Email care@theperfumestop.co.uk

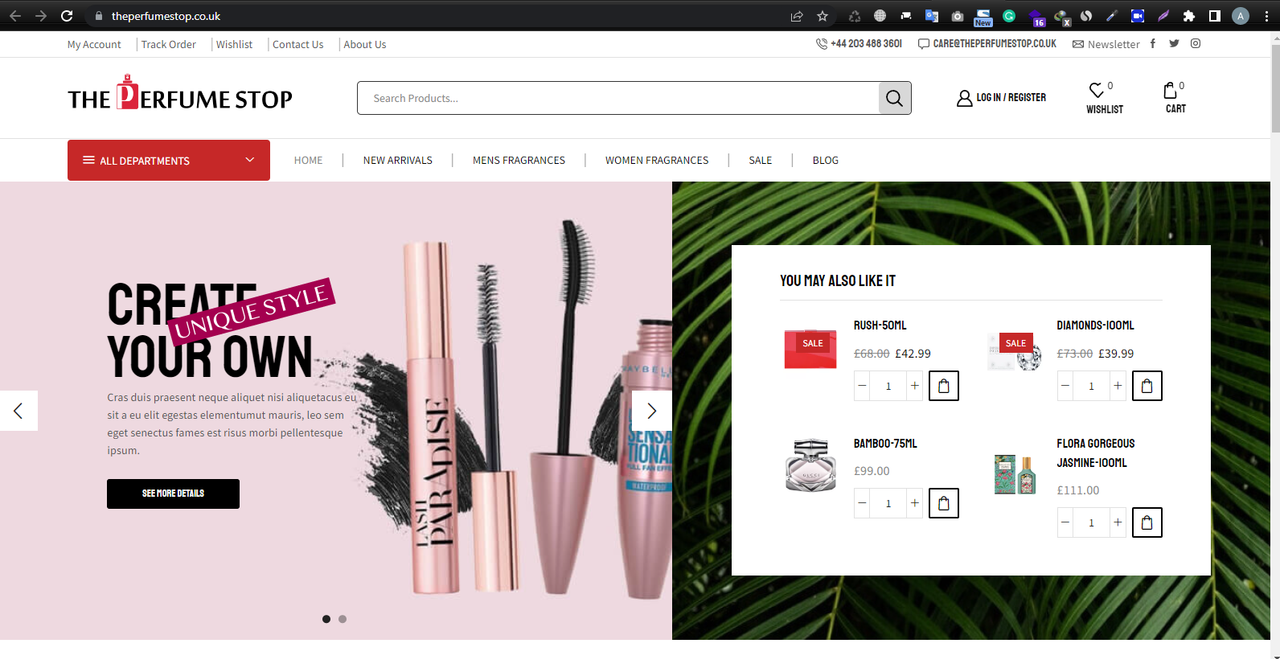pyautogui.click(x=987, y=44)
